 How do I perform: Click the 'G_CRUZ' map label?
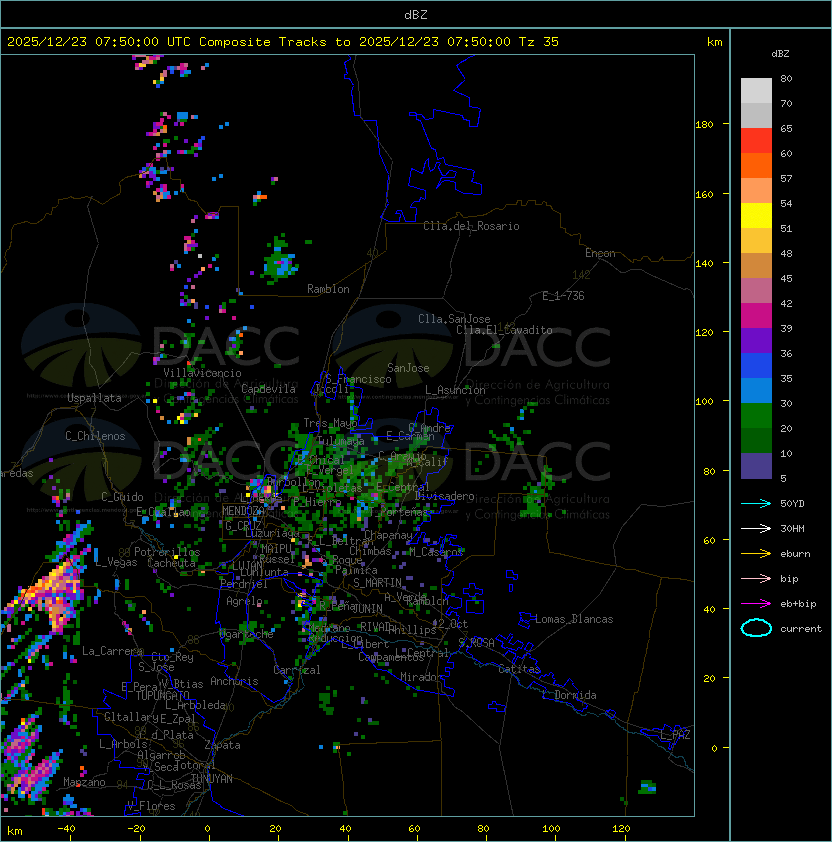coord(243,526)
